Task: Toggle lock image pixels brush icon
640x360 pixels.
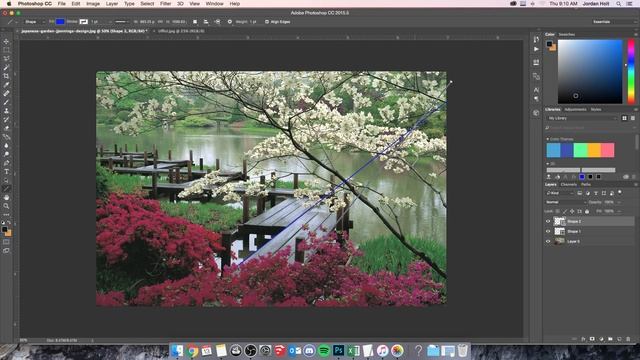Action: click(x=565, y=211)
